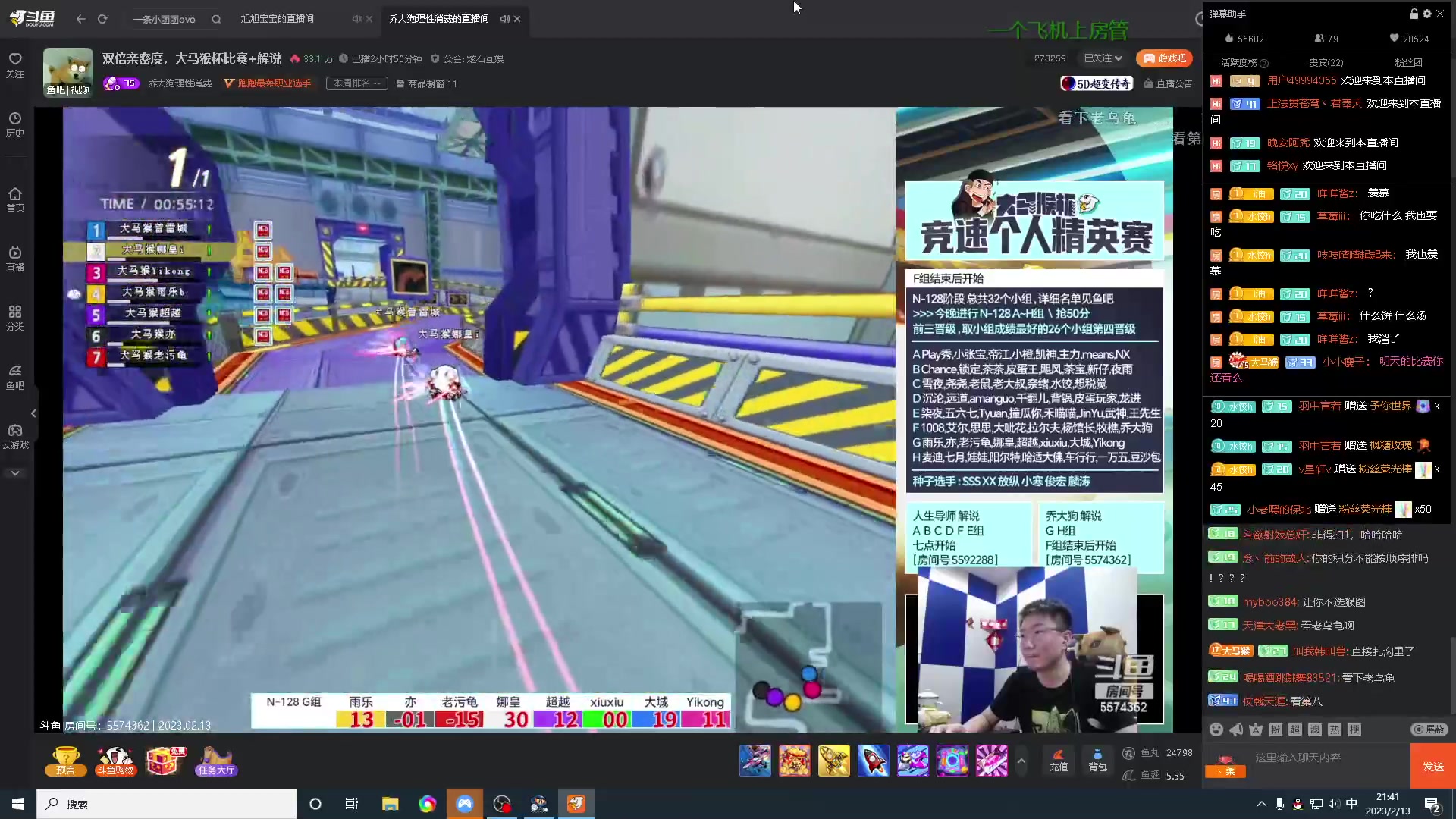The image size is (1456, 819).
Task: Open 任务大厅 task hall icon
Action: [216, 761]
